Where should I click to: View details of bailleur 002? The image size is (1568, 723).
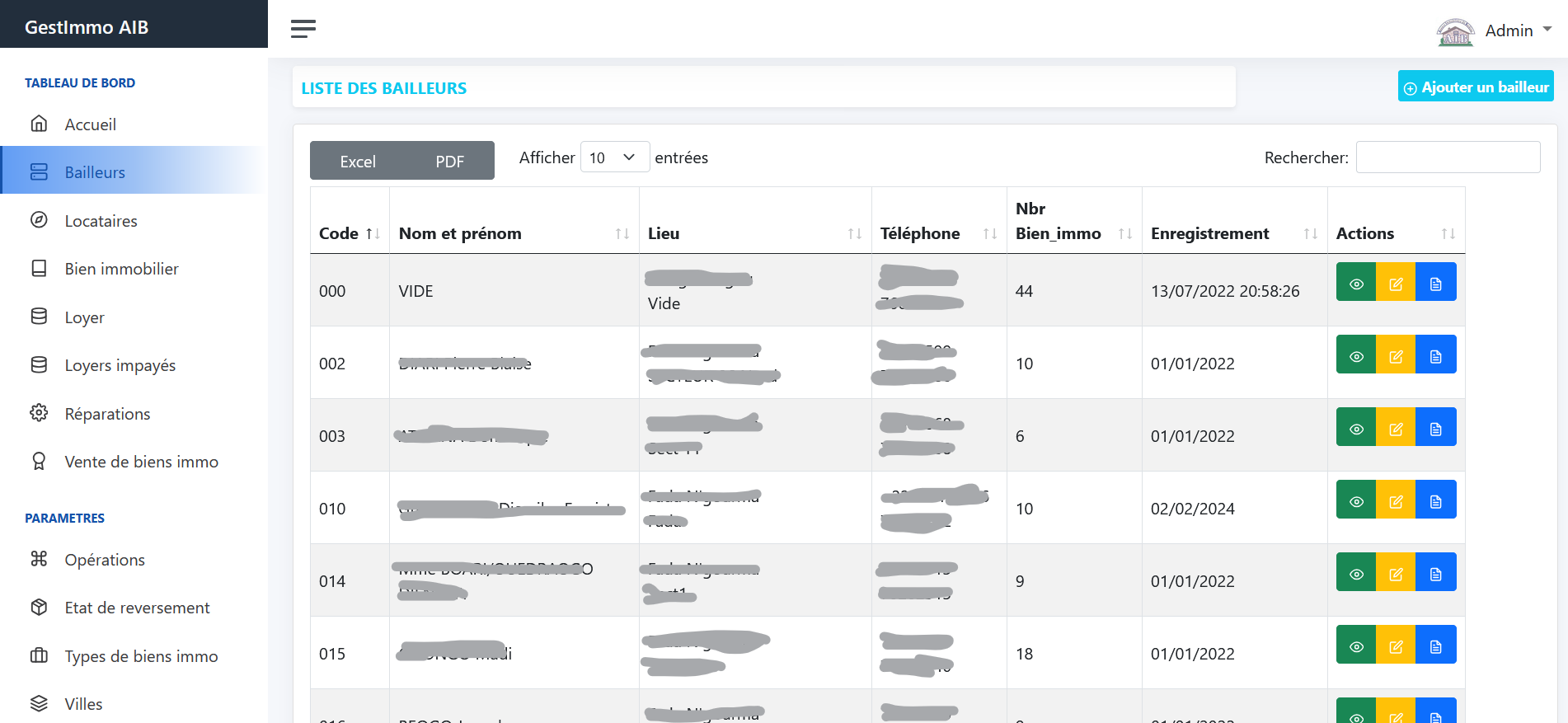[x=1356, y=354]
